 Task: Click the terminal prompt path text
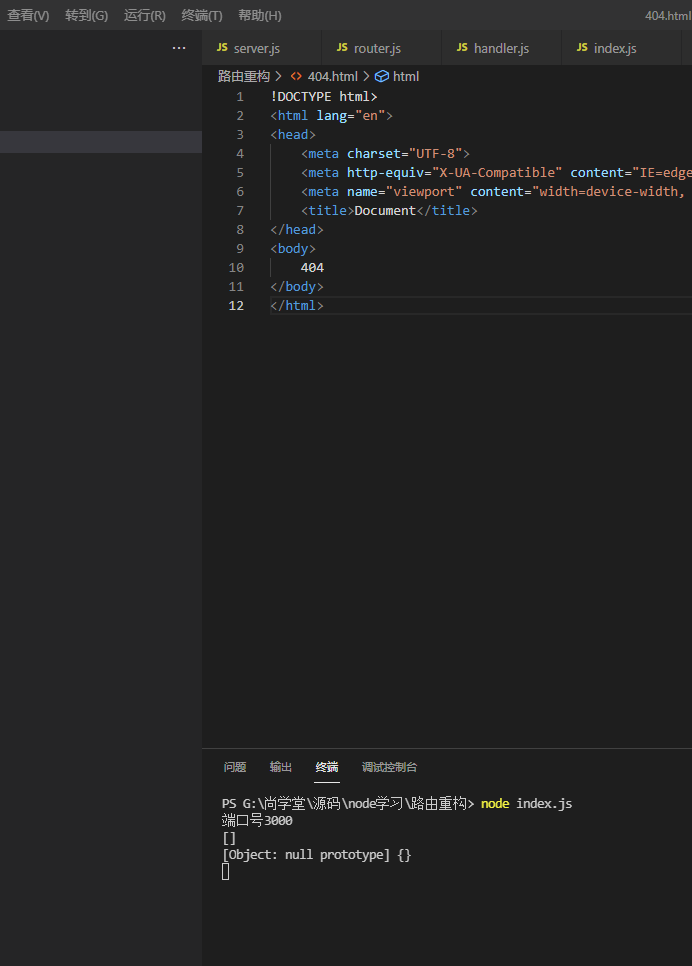[x=348, y=803]
